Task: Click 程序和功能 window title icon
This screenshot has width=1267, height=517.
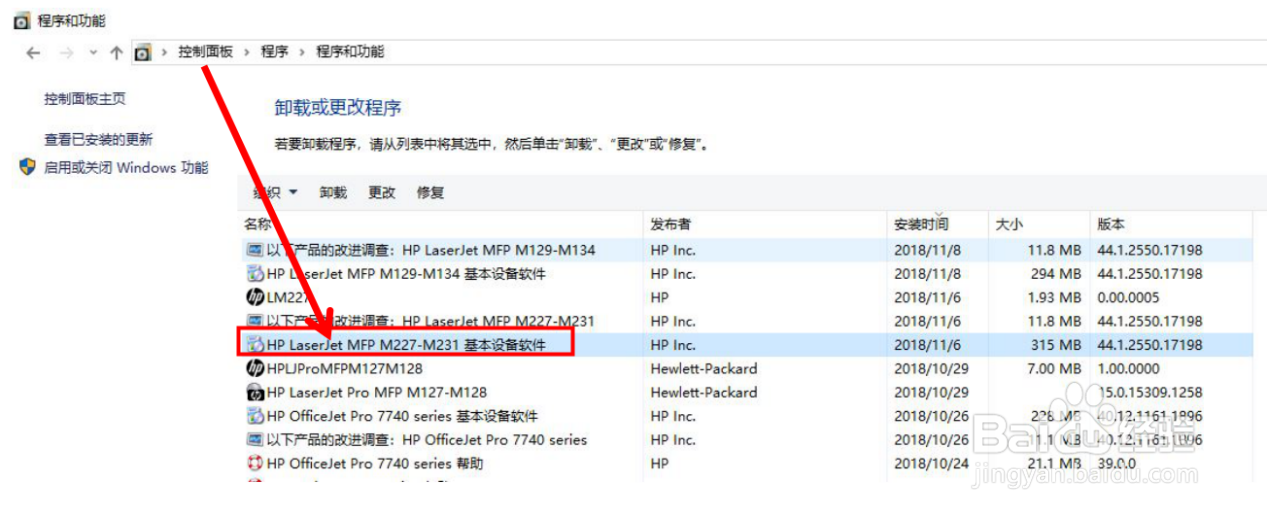Action: click(x=21, y=21)
